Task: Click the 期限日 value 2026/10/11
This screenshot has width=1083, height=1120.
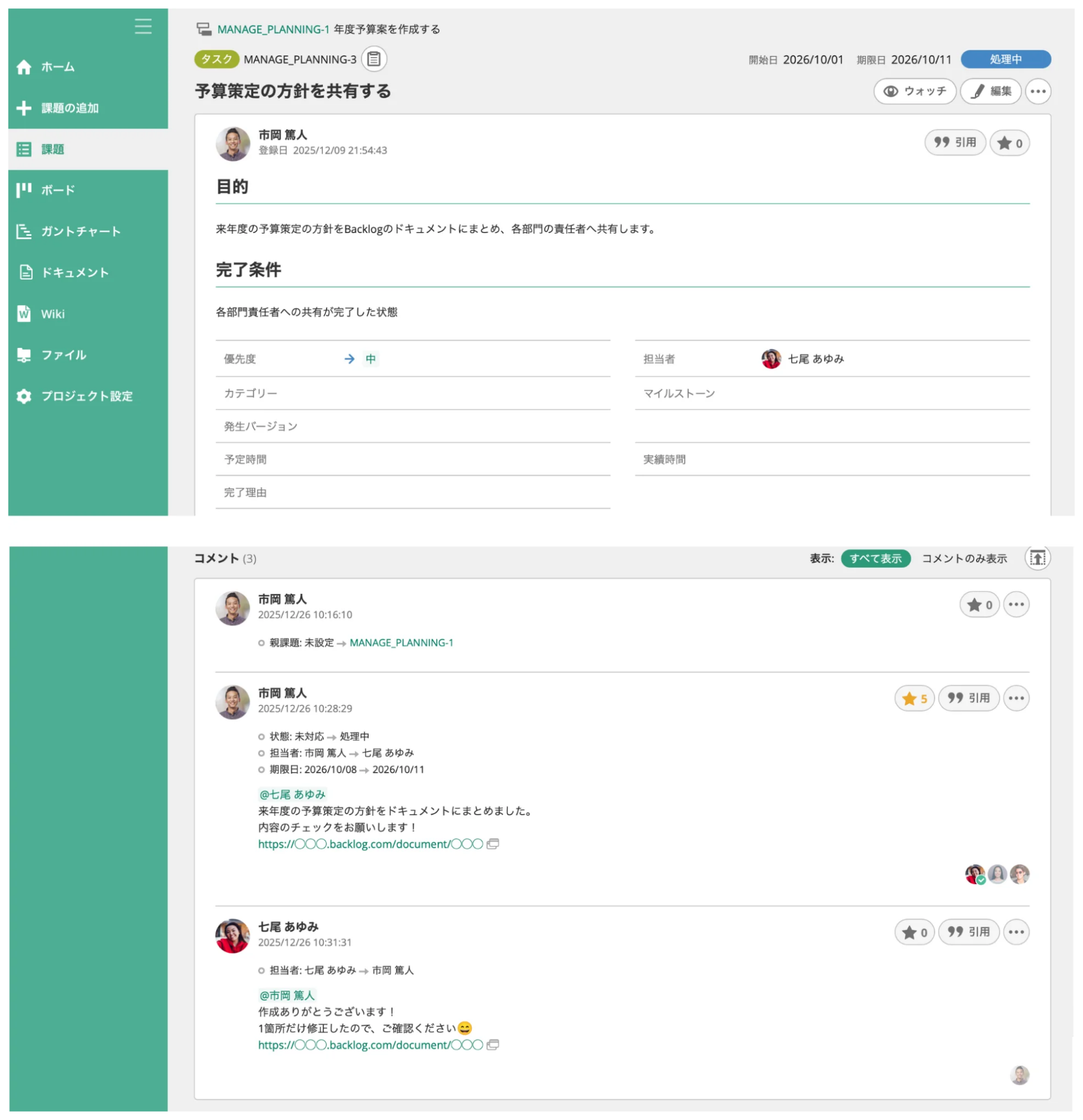Action: (x=921, y=59)
